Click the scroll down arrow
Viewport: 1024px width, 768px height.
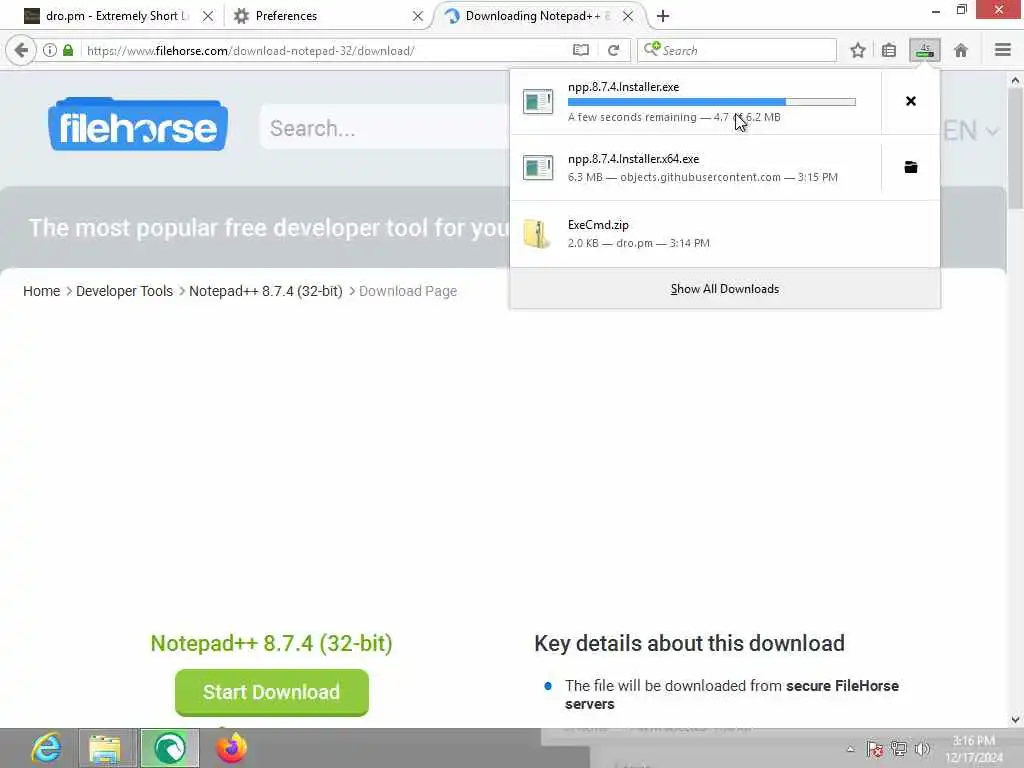click(1014, 720)
